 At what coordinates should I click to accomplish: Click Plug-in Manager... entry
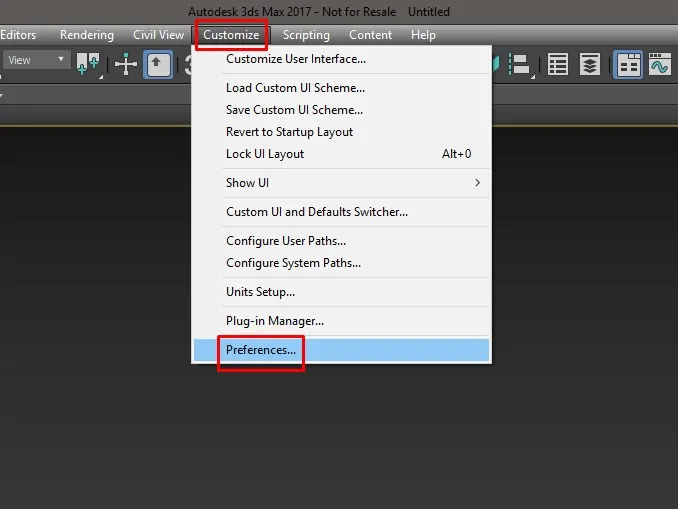(x=275, y=321)
